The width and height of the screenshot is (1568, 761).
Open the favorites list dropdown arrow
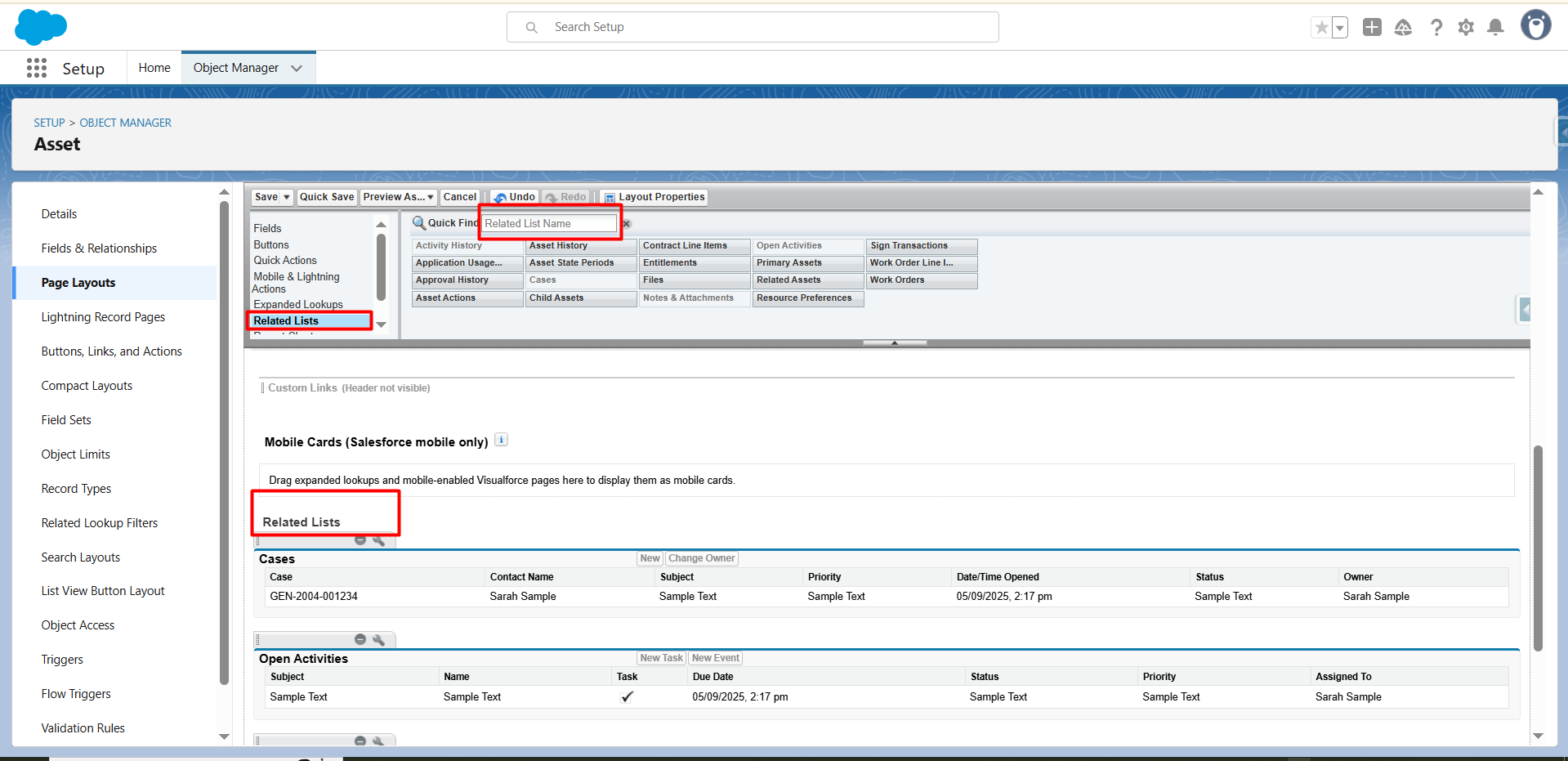point(1340,28)
